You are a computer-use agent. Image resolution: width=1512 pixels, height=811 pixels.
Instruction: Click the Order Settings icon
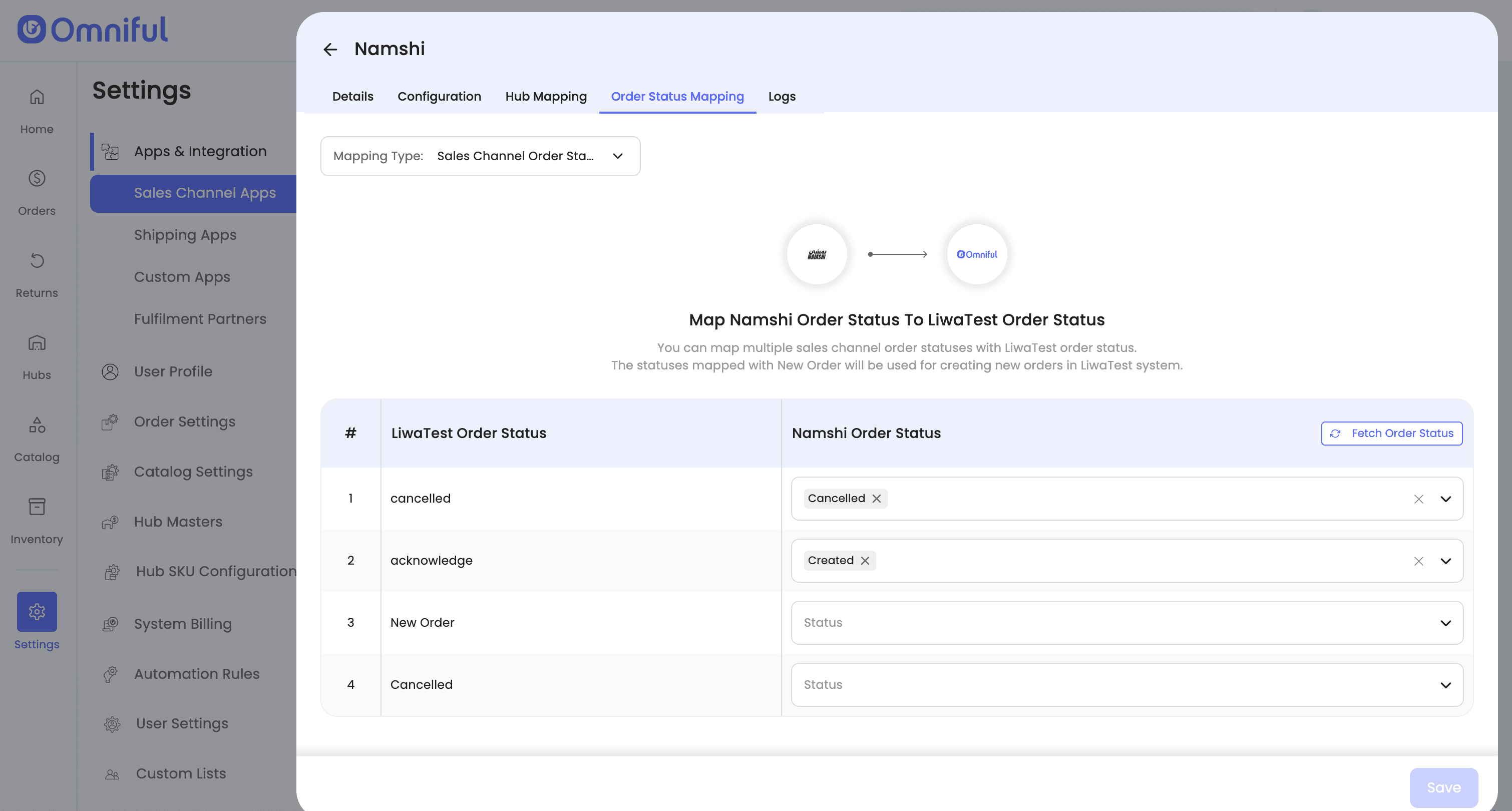pyautogui.click(x=110, y=422)
